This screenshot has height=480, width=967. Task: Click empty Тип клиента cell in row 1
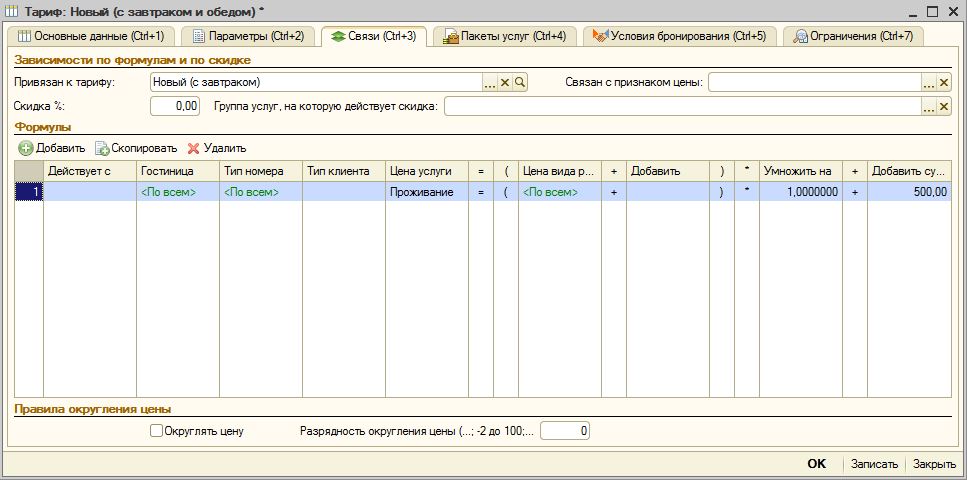tap(344, 192)
